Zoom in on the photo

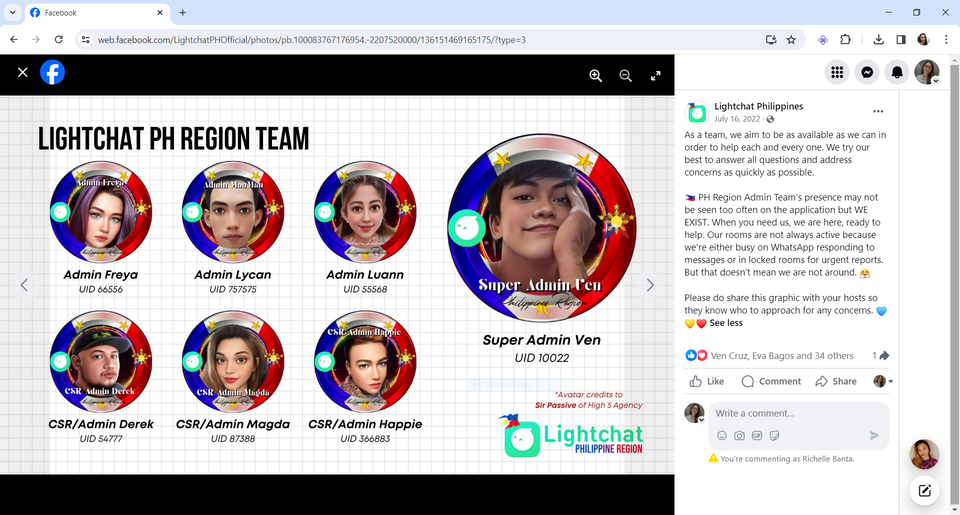click(x=595, y=75)
